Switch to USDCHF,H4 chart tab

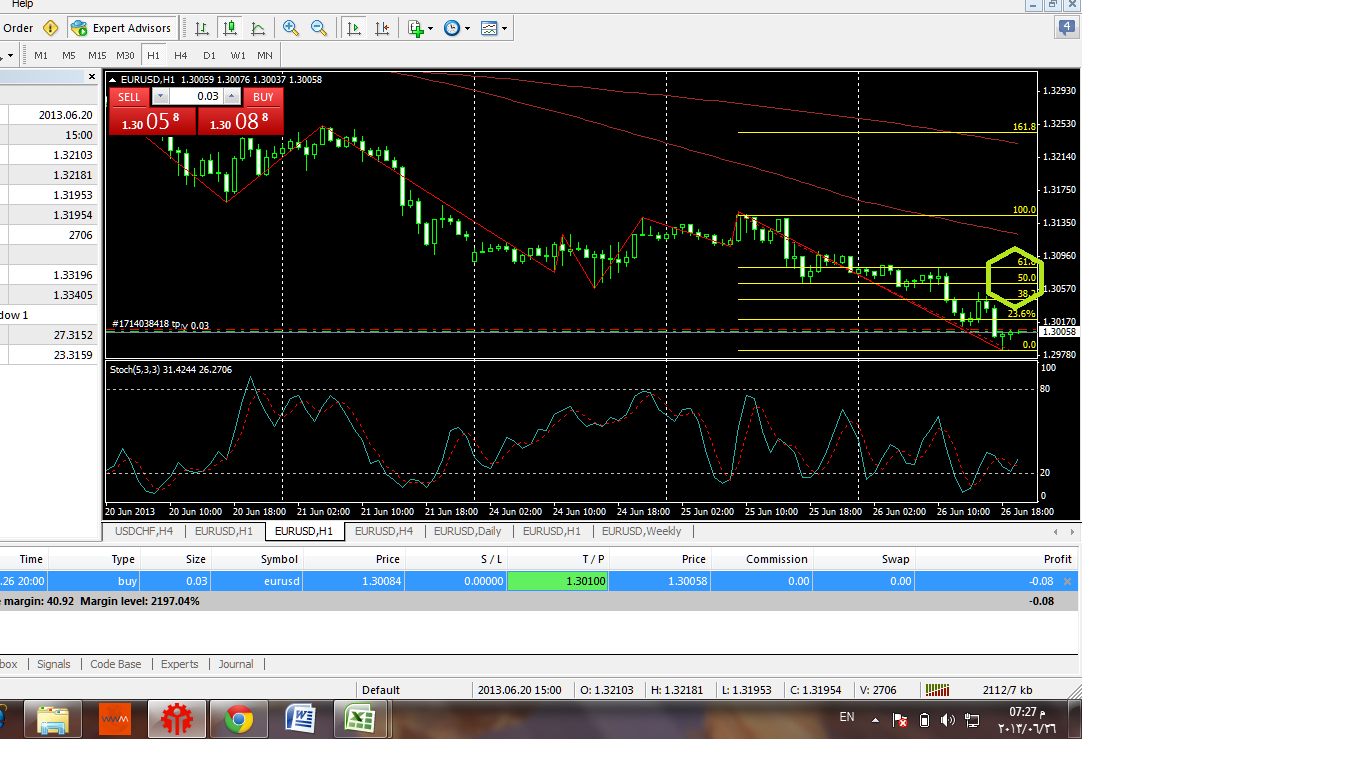pyautogui.click(x=144, y=531)
